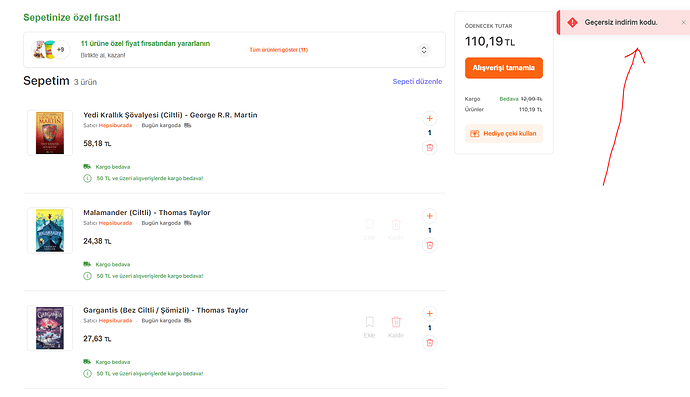Open Gargantis (Bez Ciltli / Şömizli) product title
The image size is (690, 397).
tap(166, 310)
